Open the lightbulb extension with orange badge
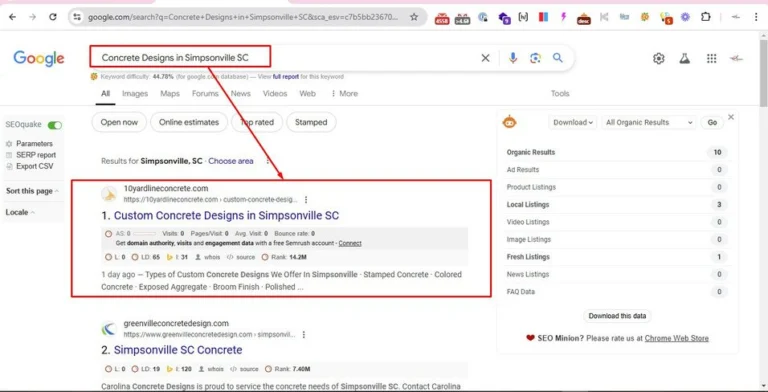This screenshot has height=392, width=768. [666, 18]
